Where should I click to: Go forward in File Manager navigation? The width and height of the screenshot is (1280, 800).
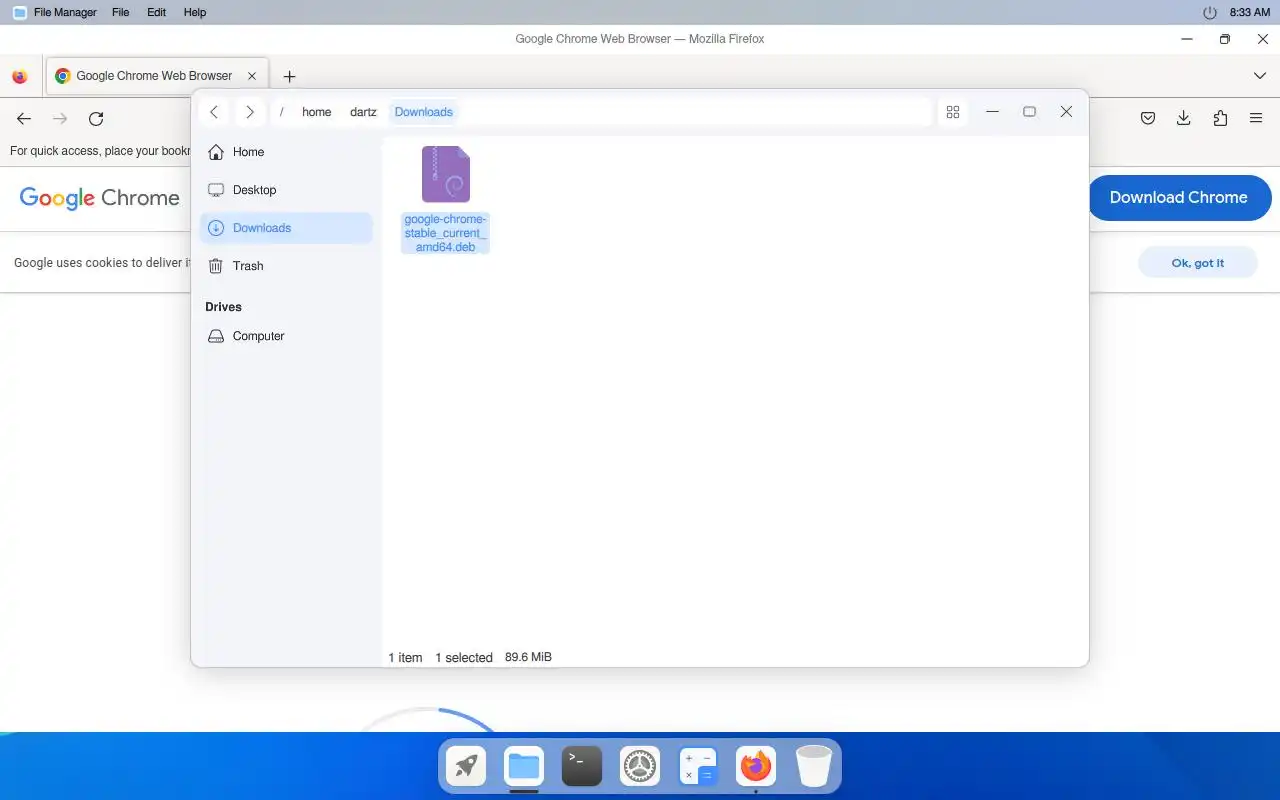pos(250,112)
